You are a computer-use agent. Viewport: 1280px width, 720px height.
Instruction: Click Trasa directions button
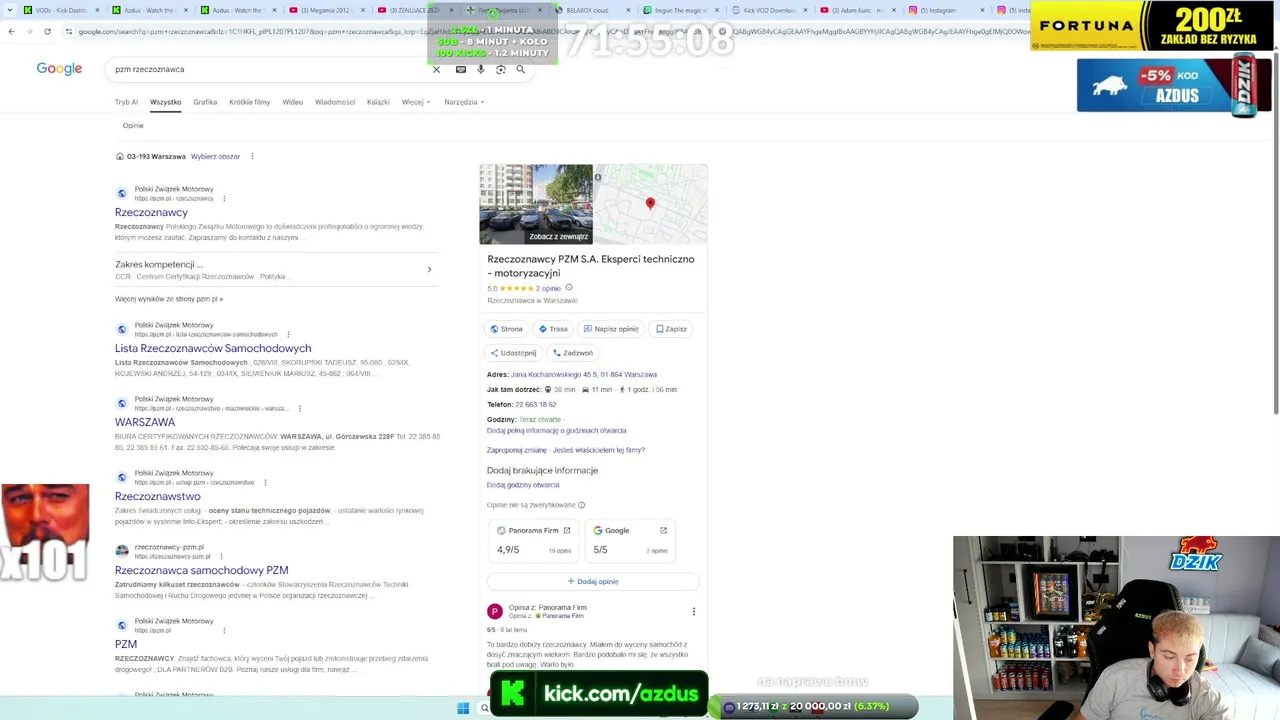click(x=553, y=329)
